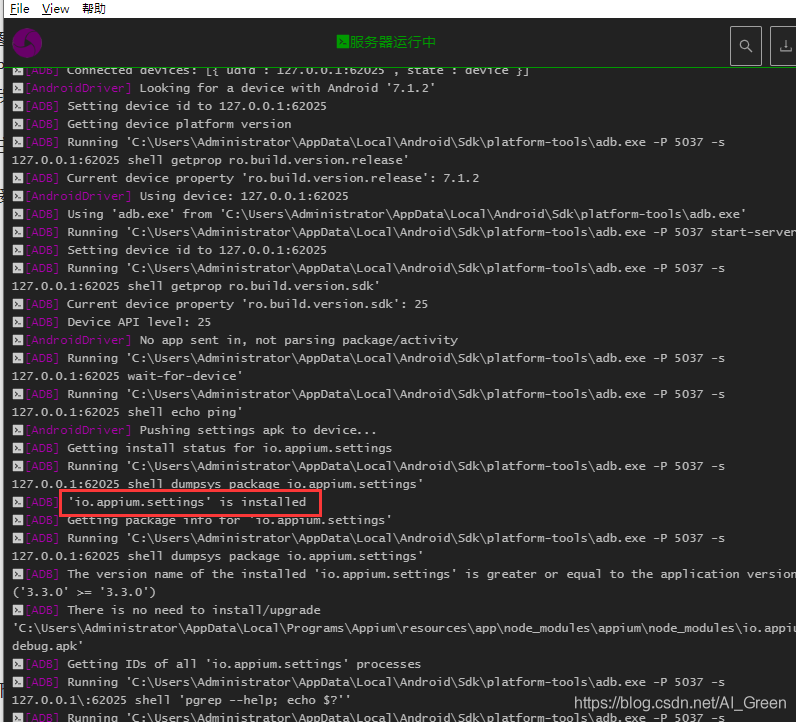The width and height of the screenshot is (796, 722).
Task: Click first "Setting device id to 127.0.0.1:62025" line below Looking for a device
Action: [x=197, y=106]
